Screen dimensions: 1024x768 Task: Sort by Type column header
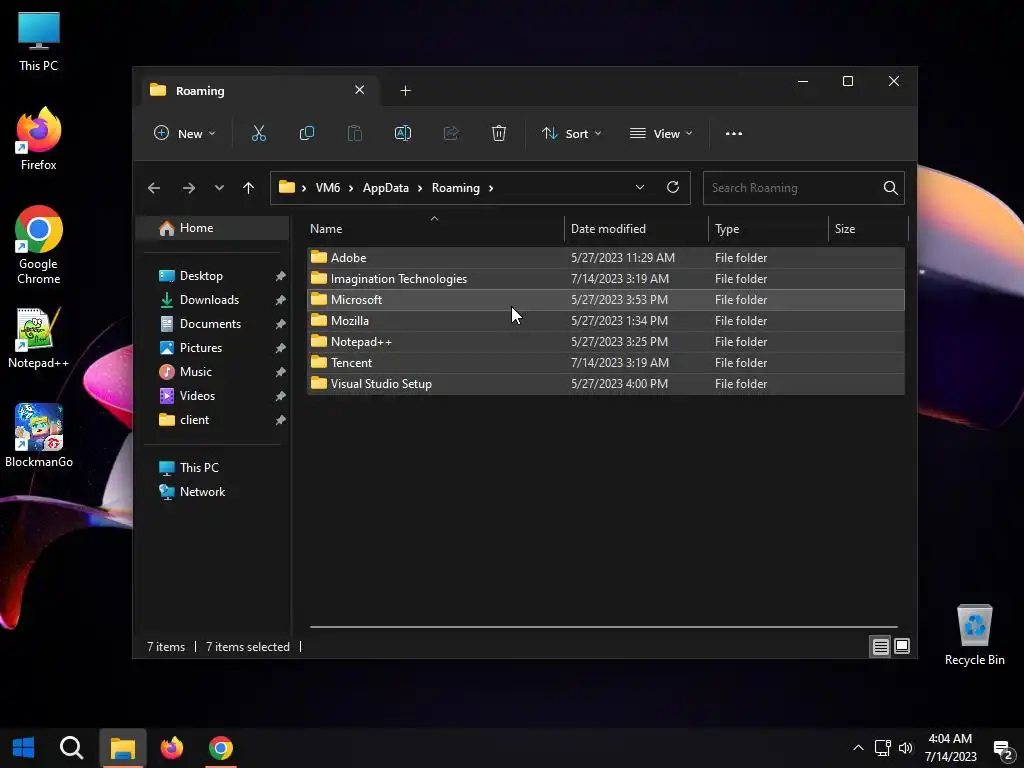[x=768, y=229]
